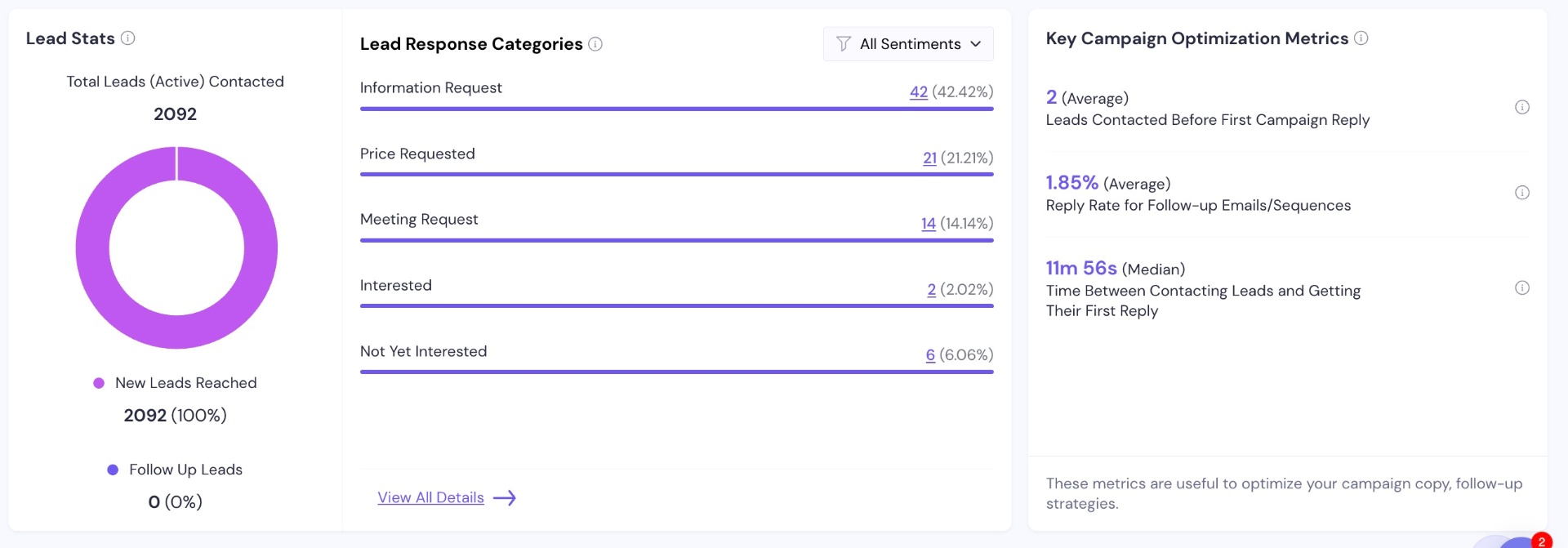
Task: Click the Lead Response Categories info icon
Action: point(595,44)
